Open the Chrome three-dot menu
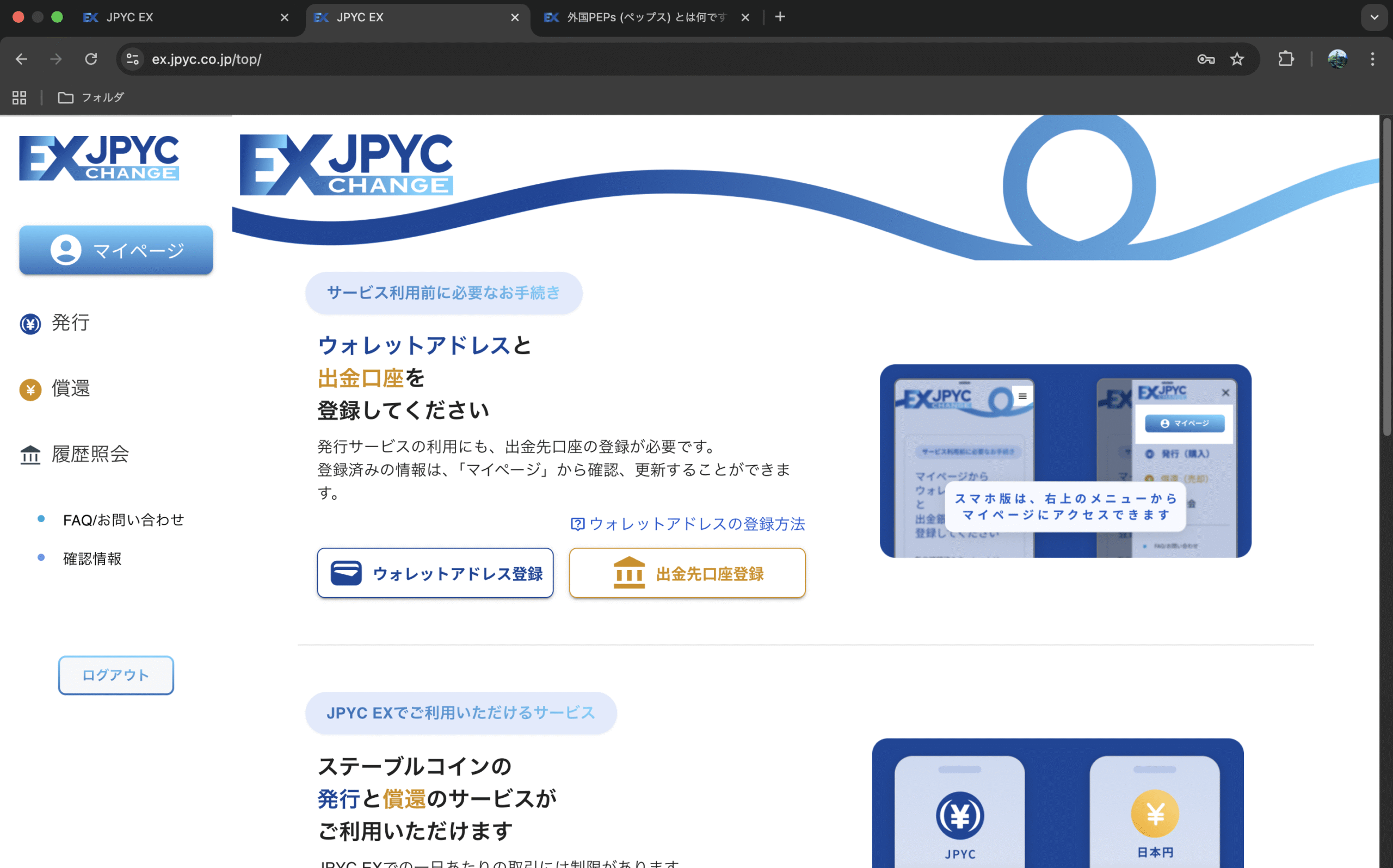This screenshot has width=1393, height=868. coord(1372,59)
